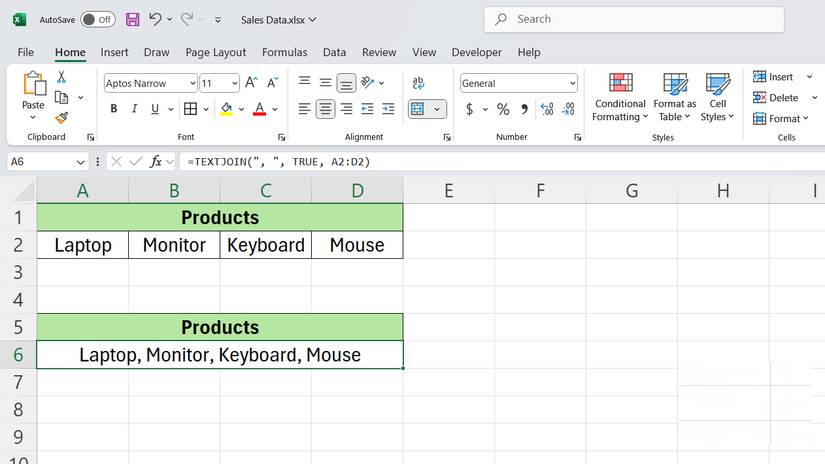Click the Save icon in title bar
Viewport: 825px width, 464px height.
pos(133,19)
